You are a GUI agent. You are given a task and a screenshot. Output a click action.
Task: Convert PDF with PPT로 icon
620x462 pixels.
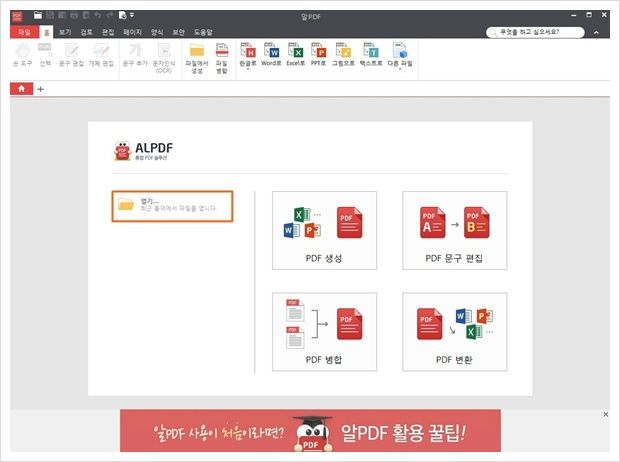tap(318, 55)
